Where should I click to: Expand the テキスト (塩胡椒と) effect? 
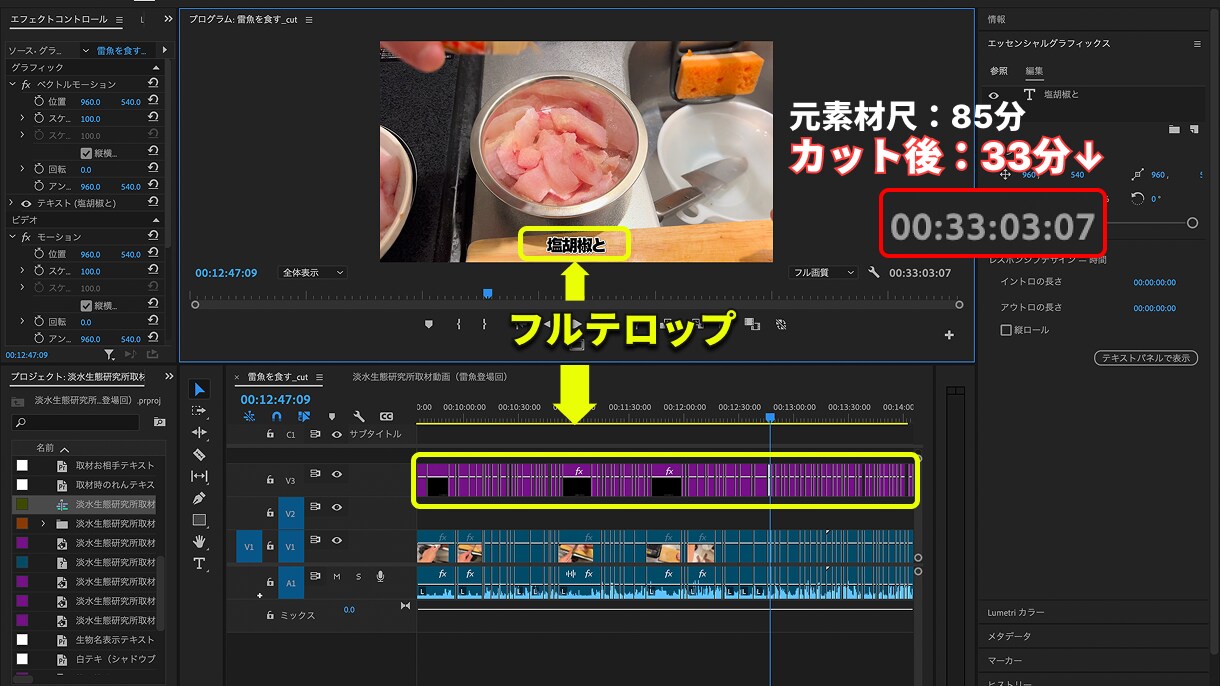click(x=12, y=203)
